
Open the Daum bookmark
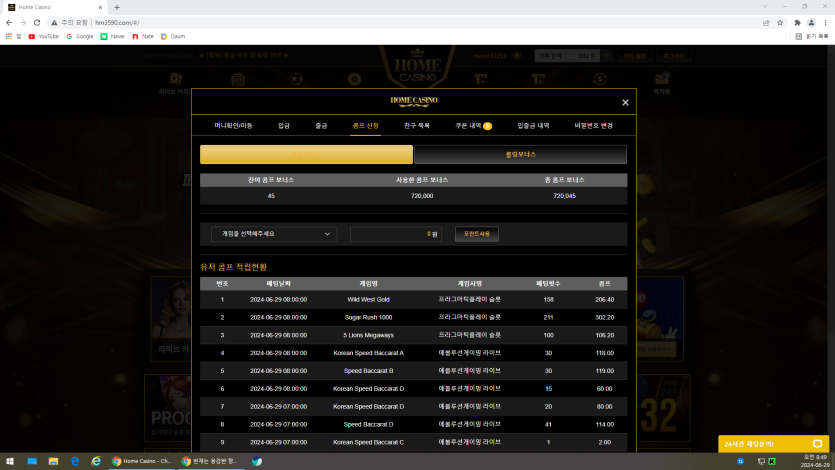point(173,36)
